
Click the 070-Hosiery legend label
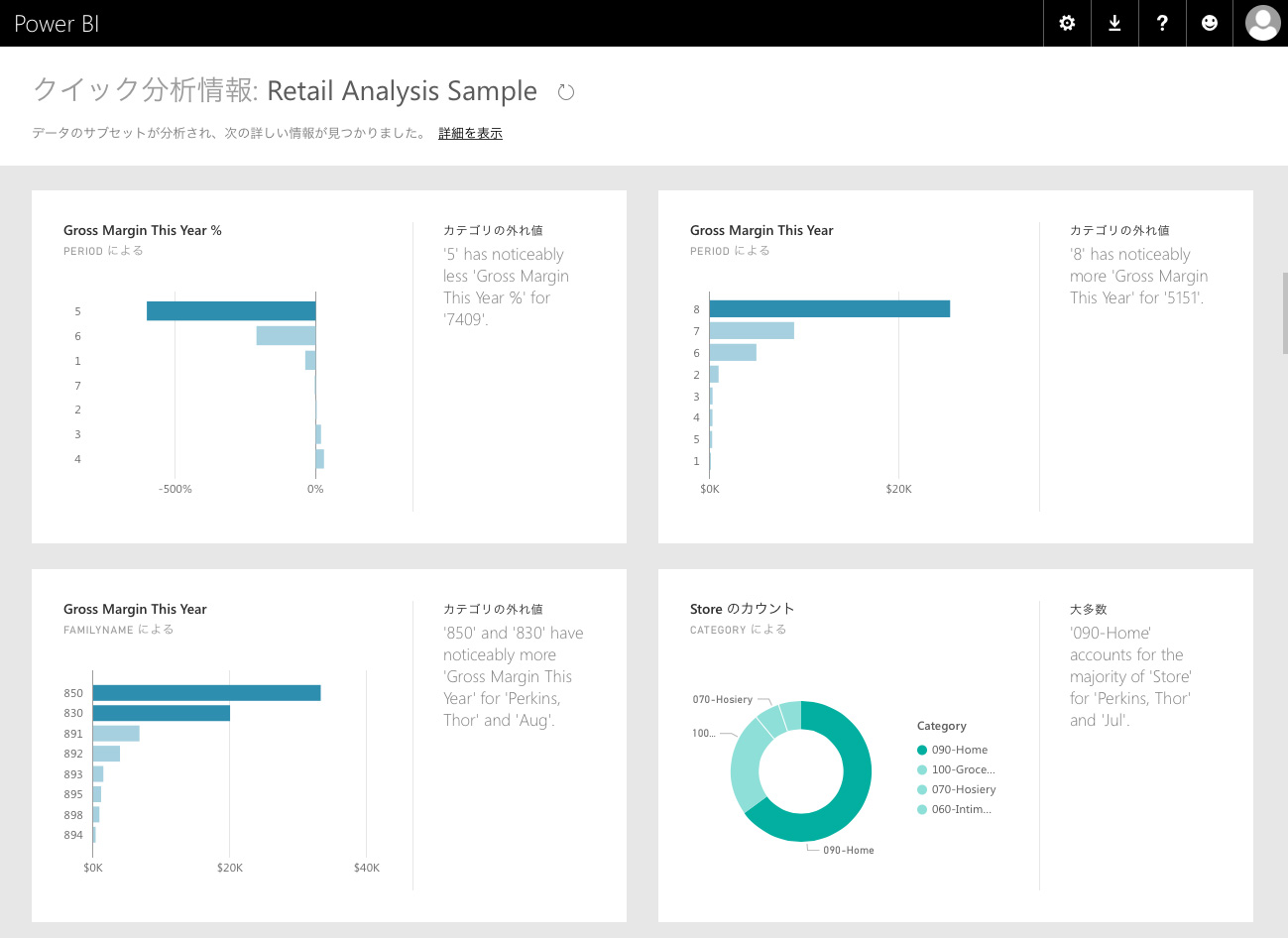click(x=964, y=789)
